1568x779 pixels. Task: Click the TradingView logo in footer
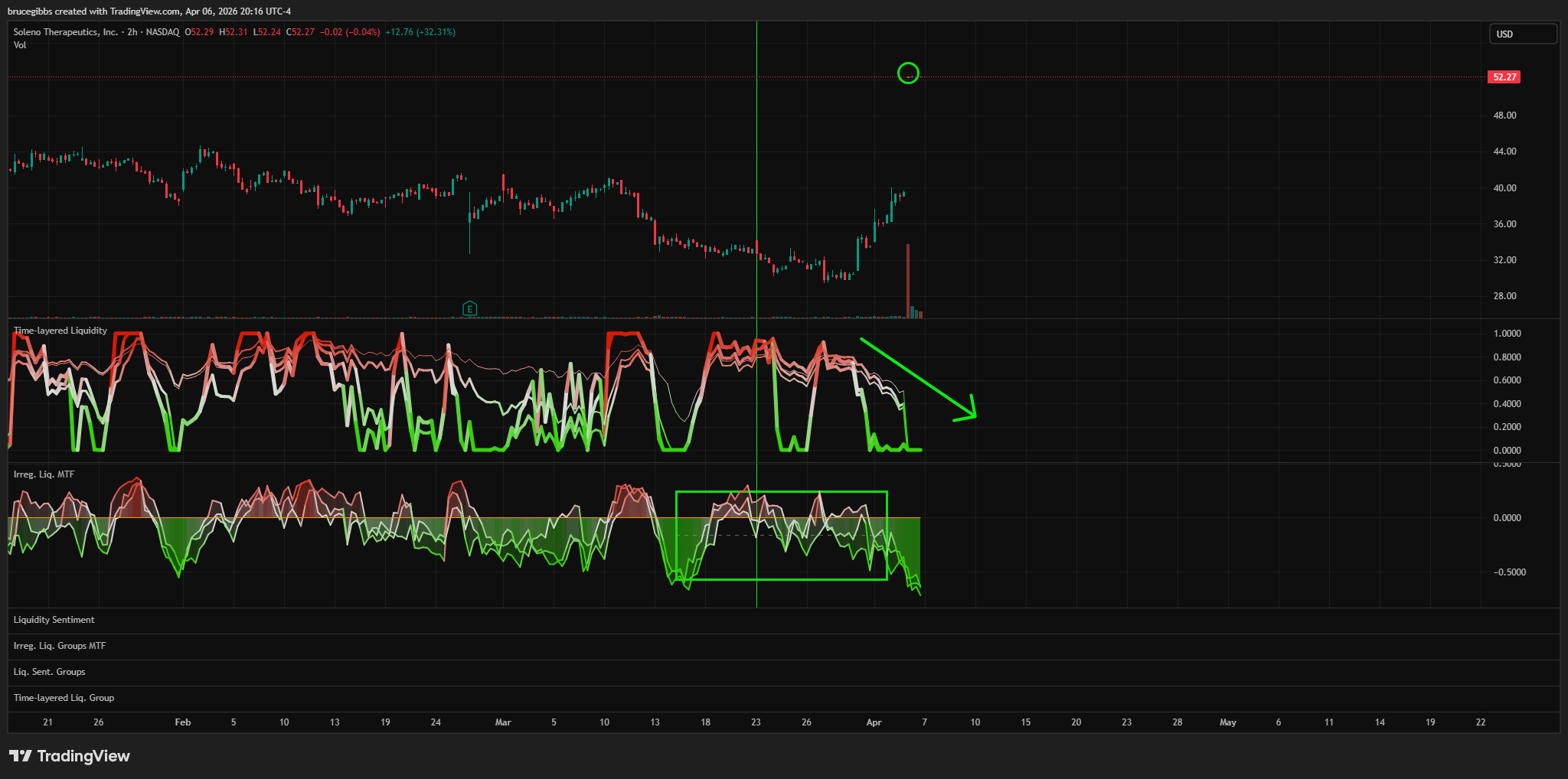click(x=70, y=756)
